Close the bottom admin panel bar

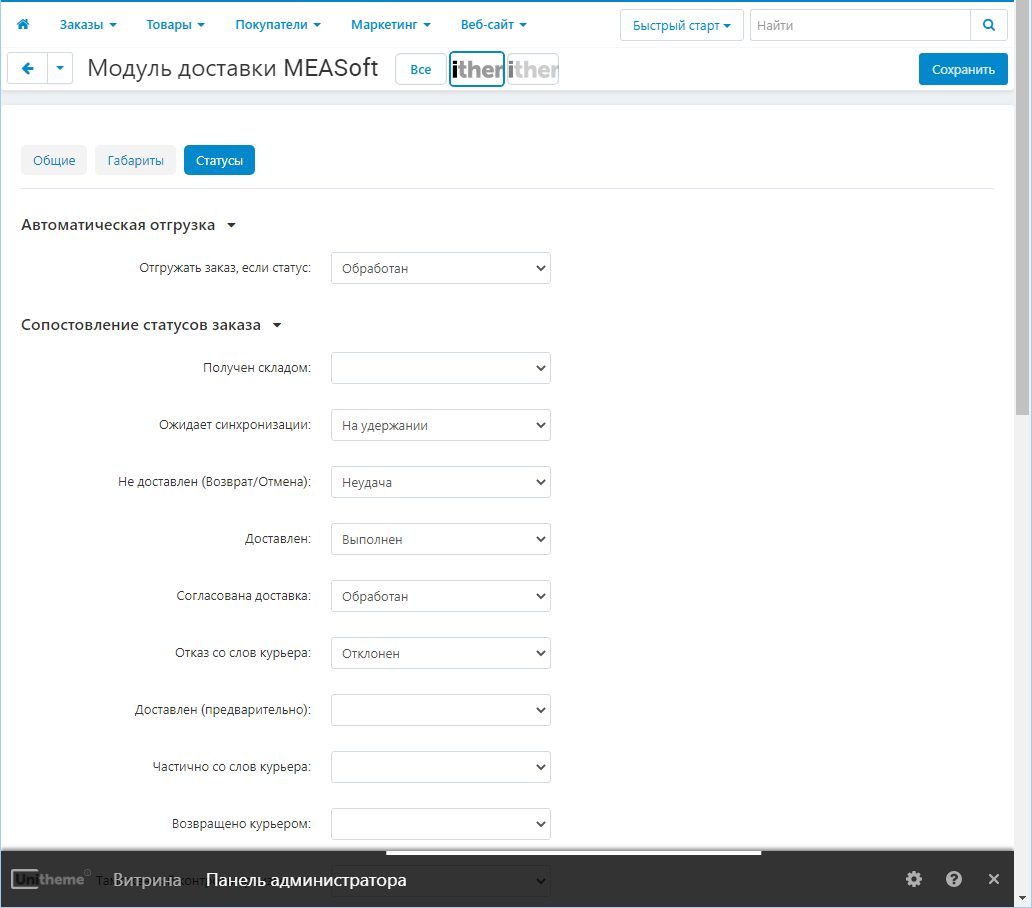[994, 879]
